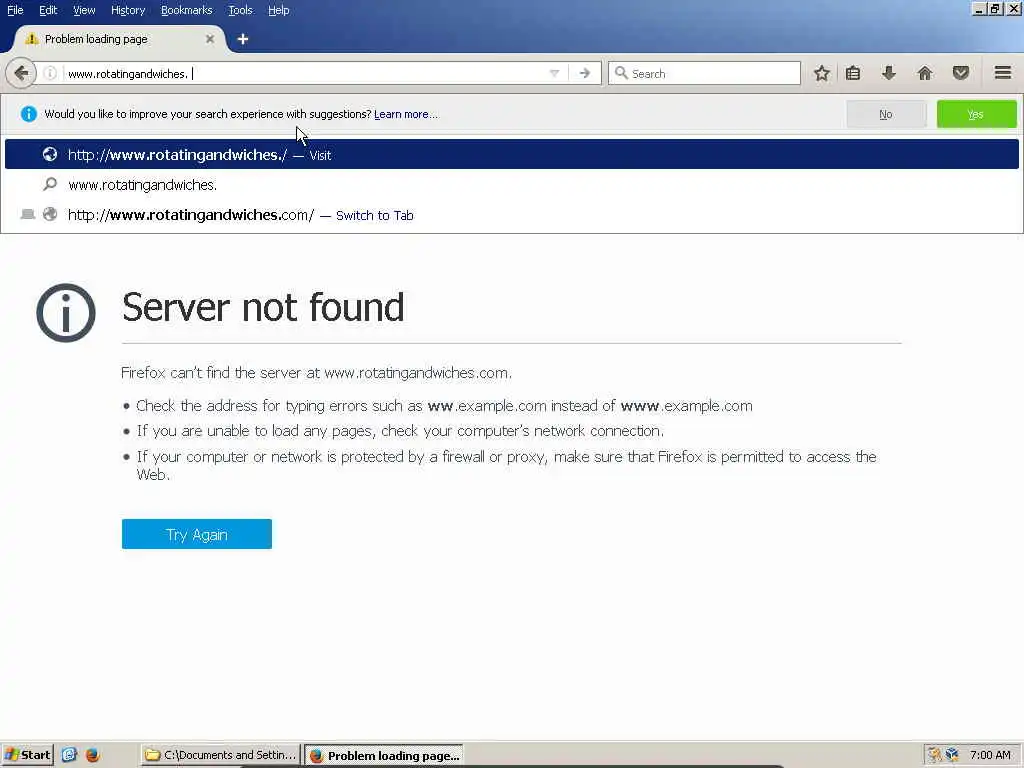Click the warning icon on the tab

31,39
